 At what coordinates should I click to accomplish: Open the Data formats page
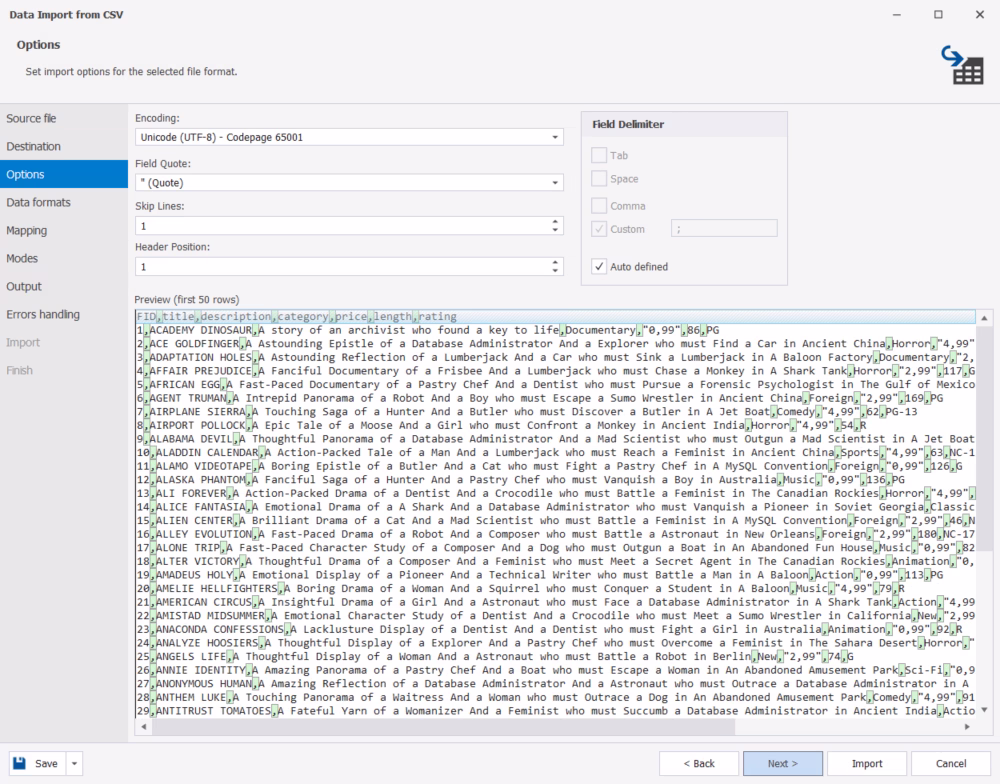coord(64,202)
